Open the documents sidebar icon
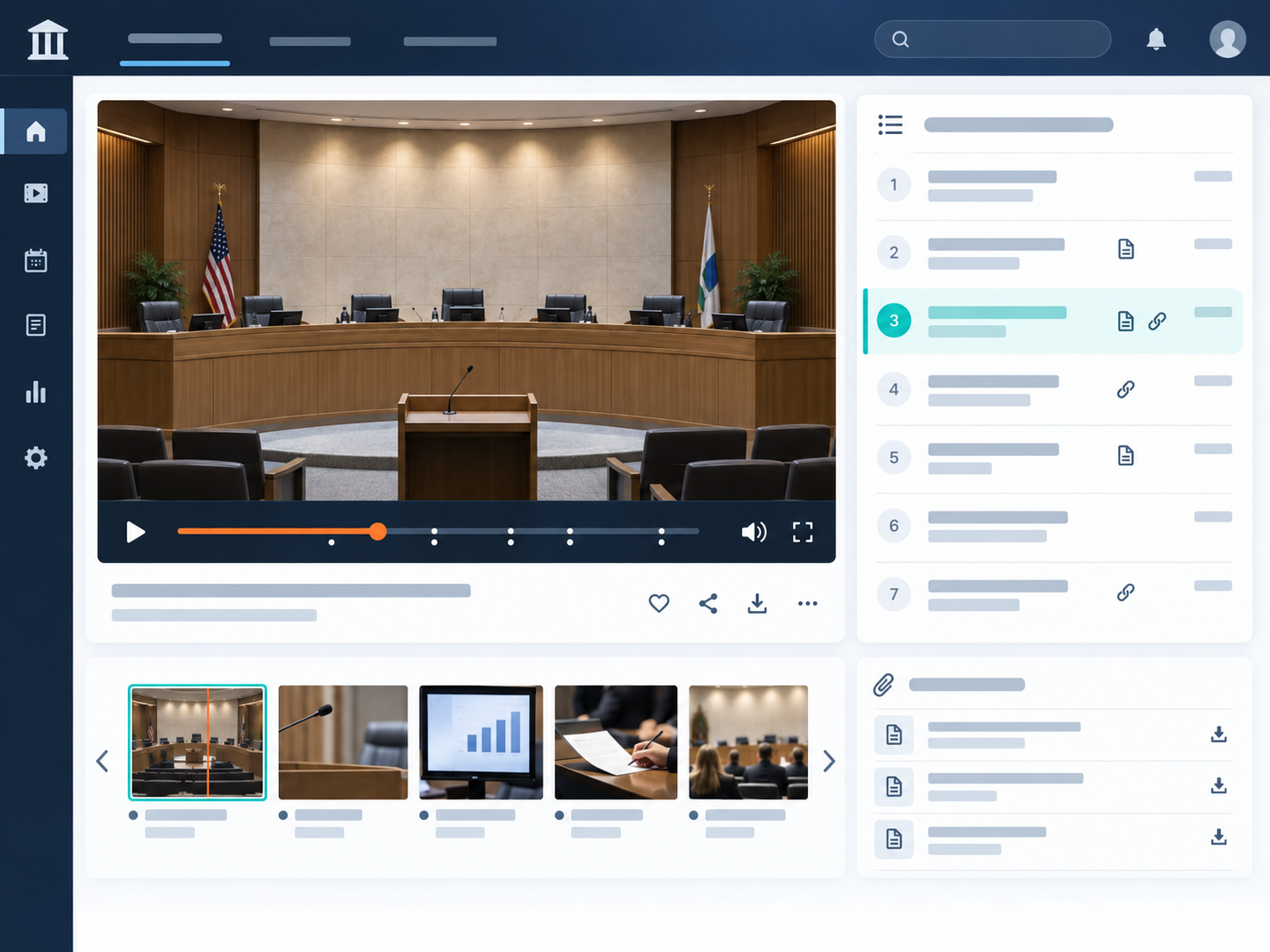 tap(36, 325)
